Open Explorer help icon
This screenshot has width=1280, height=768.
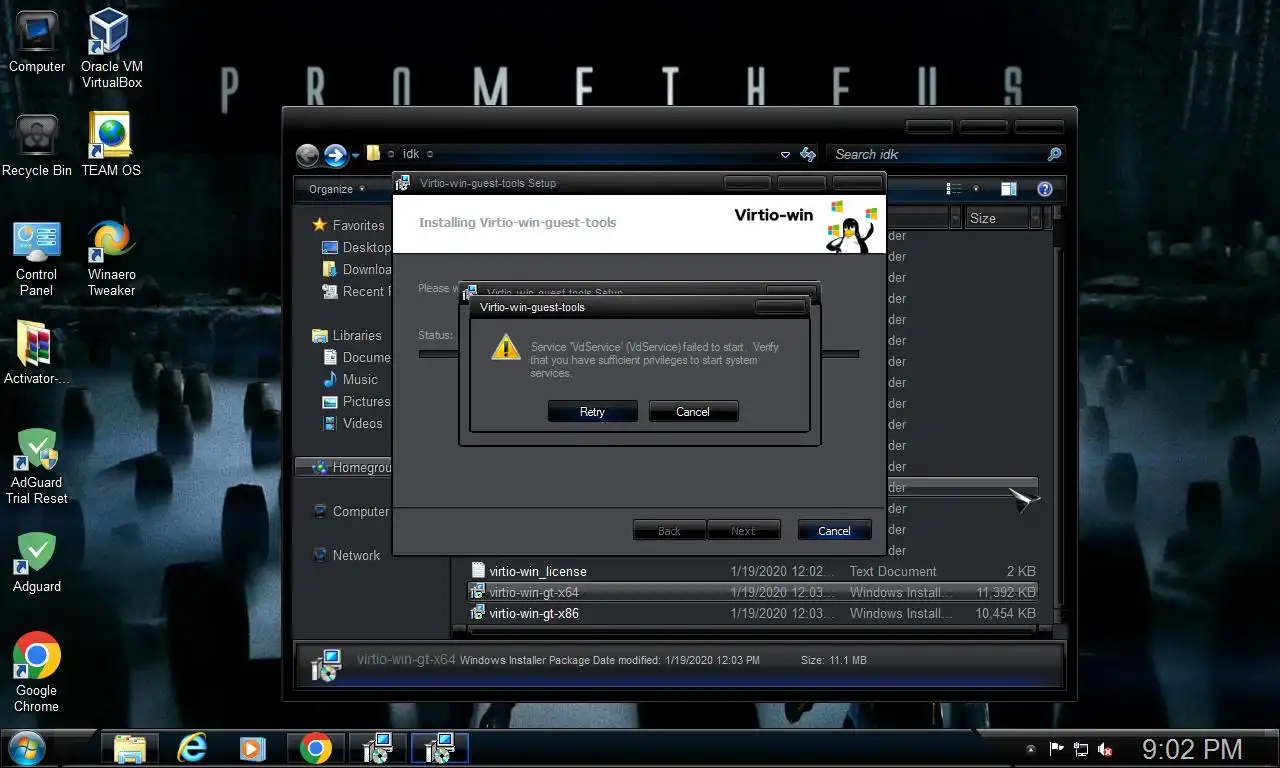click(x=1045, y=189)
